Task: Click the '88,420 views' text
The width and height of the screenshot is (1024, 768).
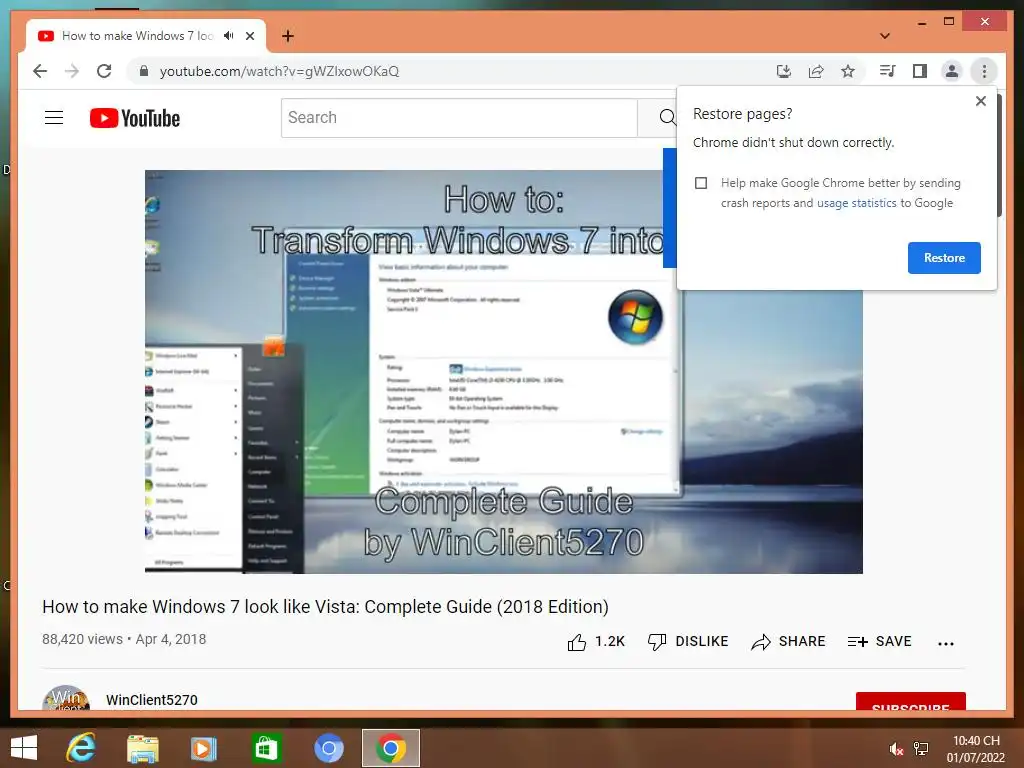Action: pos(82,639)
